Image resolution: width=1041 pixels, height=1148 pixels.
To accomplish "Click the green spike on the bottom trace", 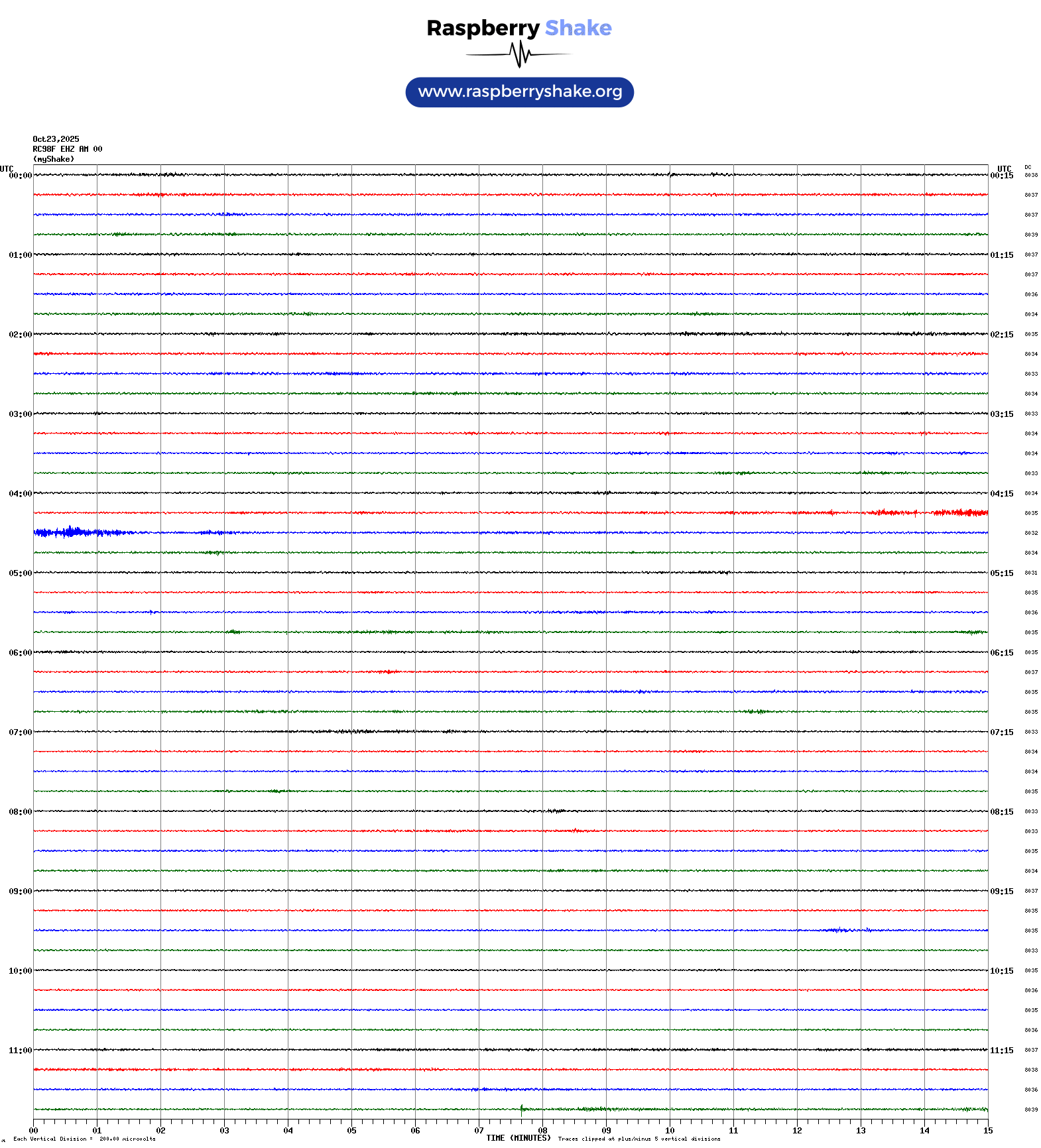I will pyautogui.click(x=522, y=1109).
